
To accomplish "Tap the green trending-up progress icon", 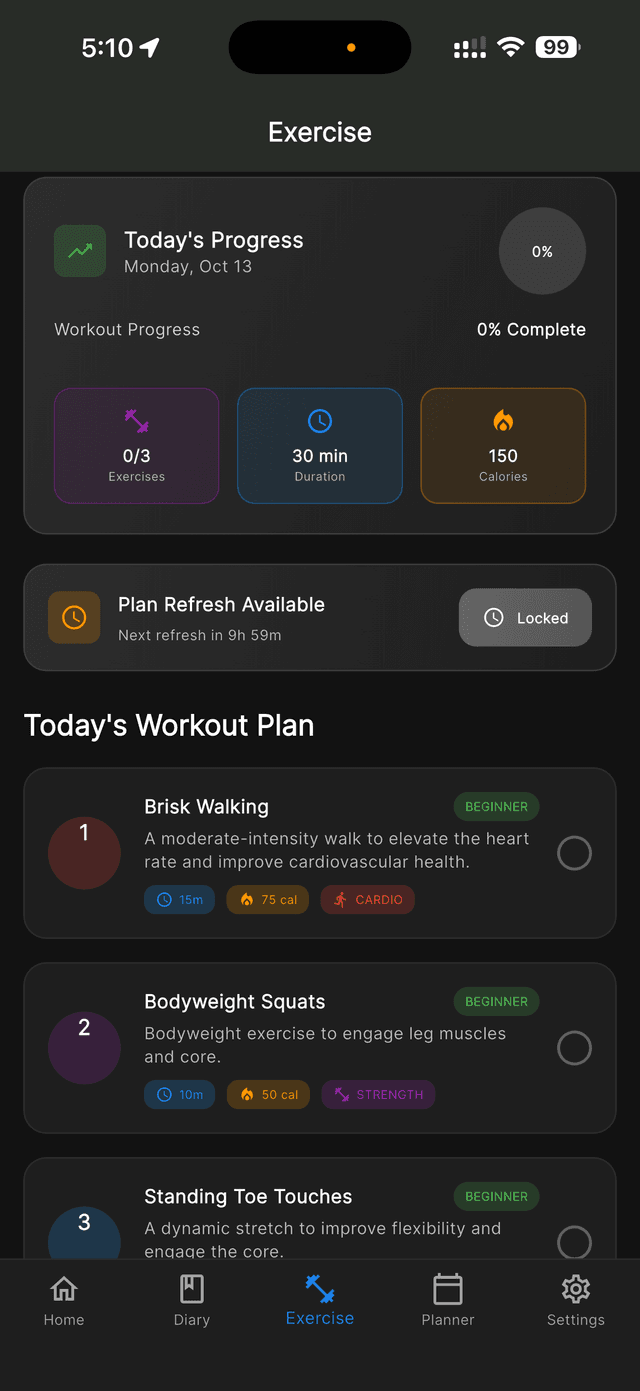I will pos(80,251).
